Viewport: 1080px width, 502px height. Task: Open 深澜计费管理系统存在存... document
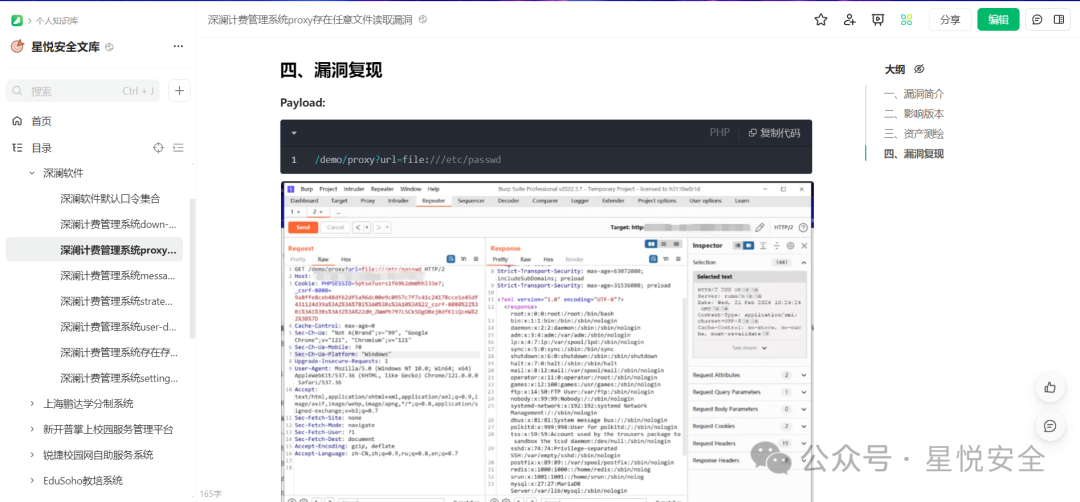(118, 352)
